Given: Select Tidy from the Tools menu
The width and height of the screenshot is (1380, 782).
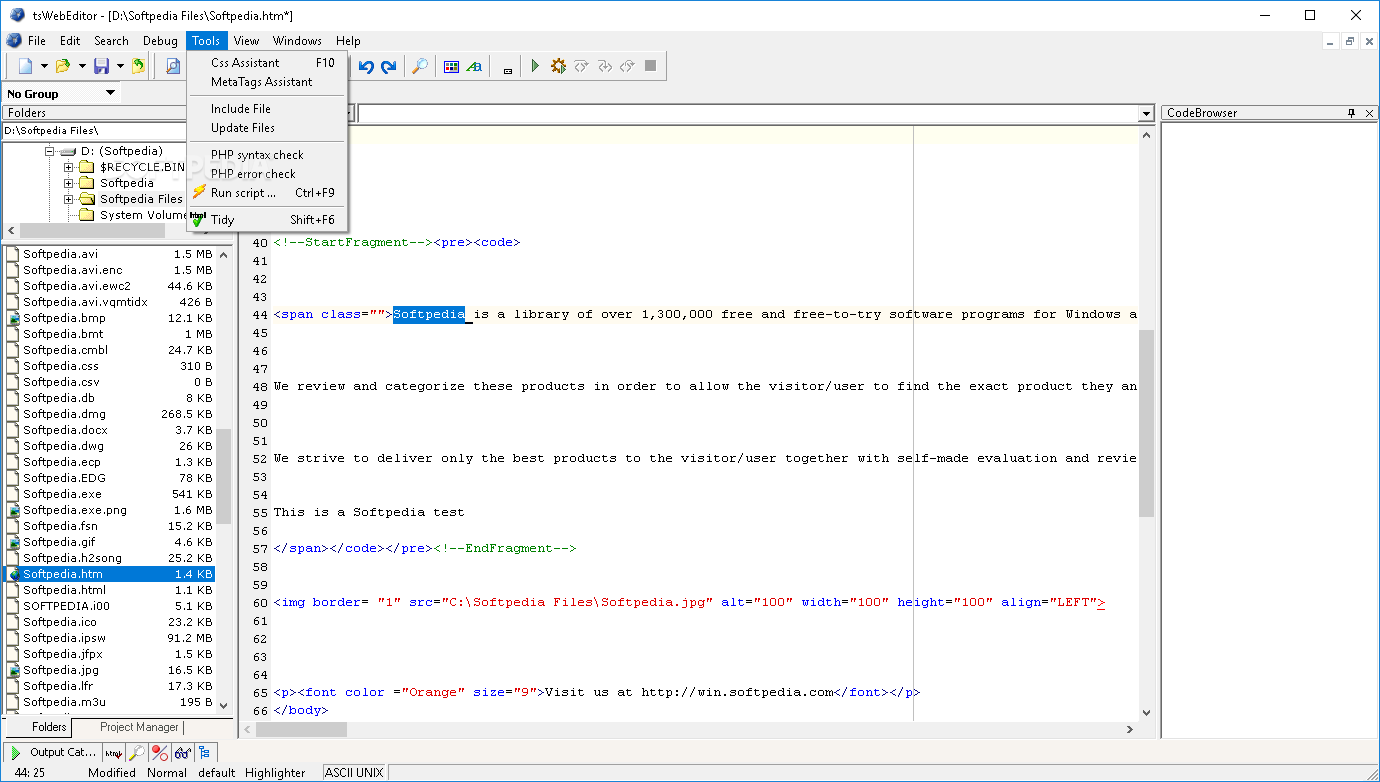Looking at the screenshot, I should tap(267, 220).
